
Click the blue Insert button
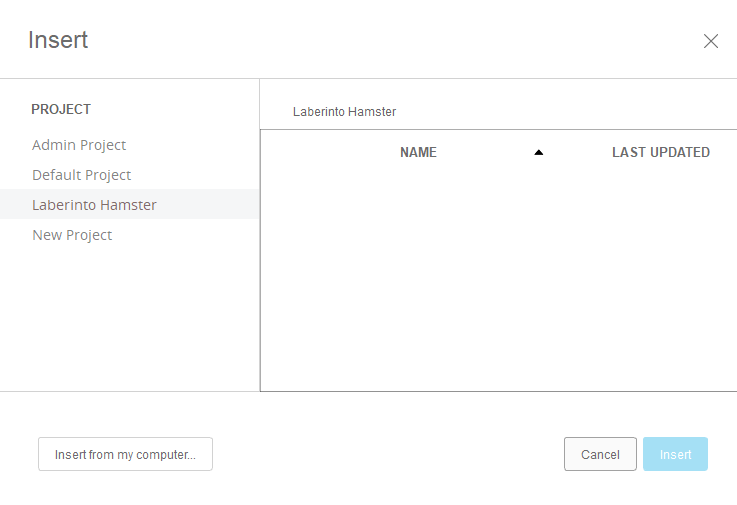pyautogui.click(x=675, y=454)
